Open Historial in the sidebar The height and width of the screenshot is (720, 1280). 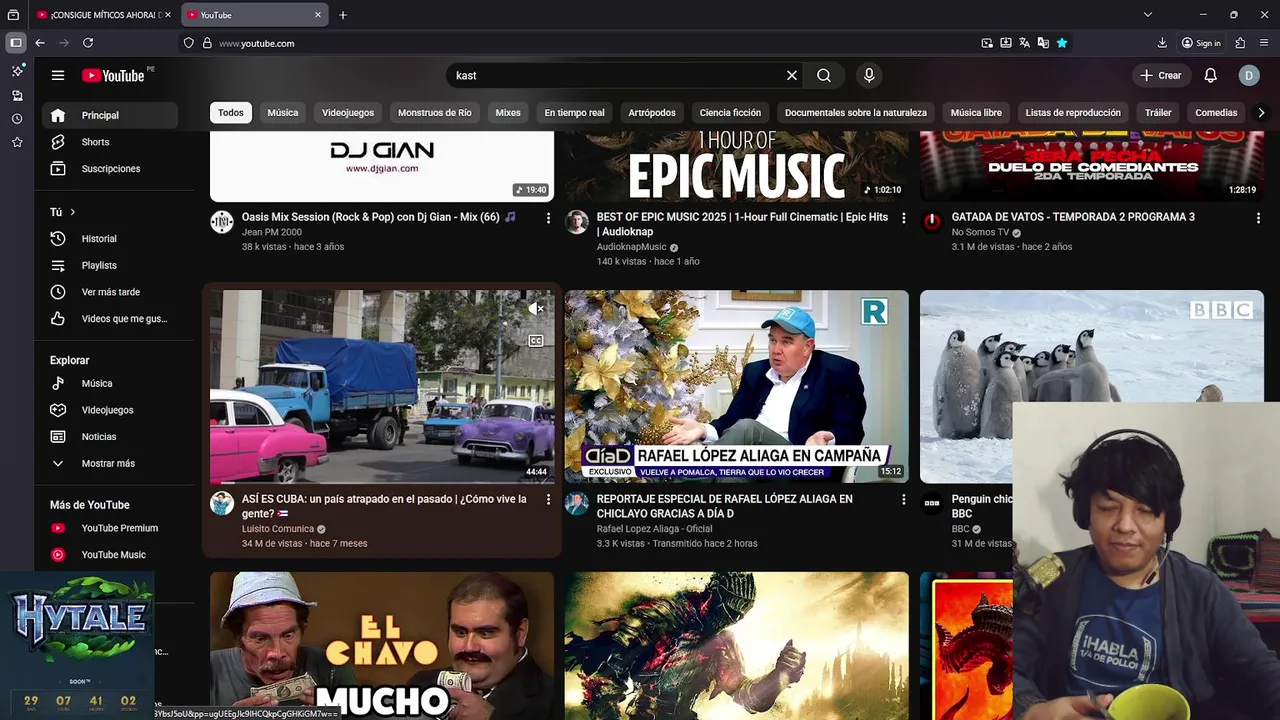pos(110,239)
